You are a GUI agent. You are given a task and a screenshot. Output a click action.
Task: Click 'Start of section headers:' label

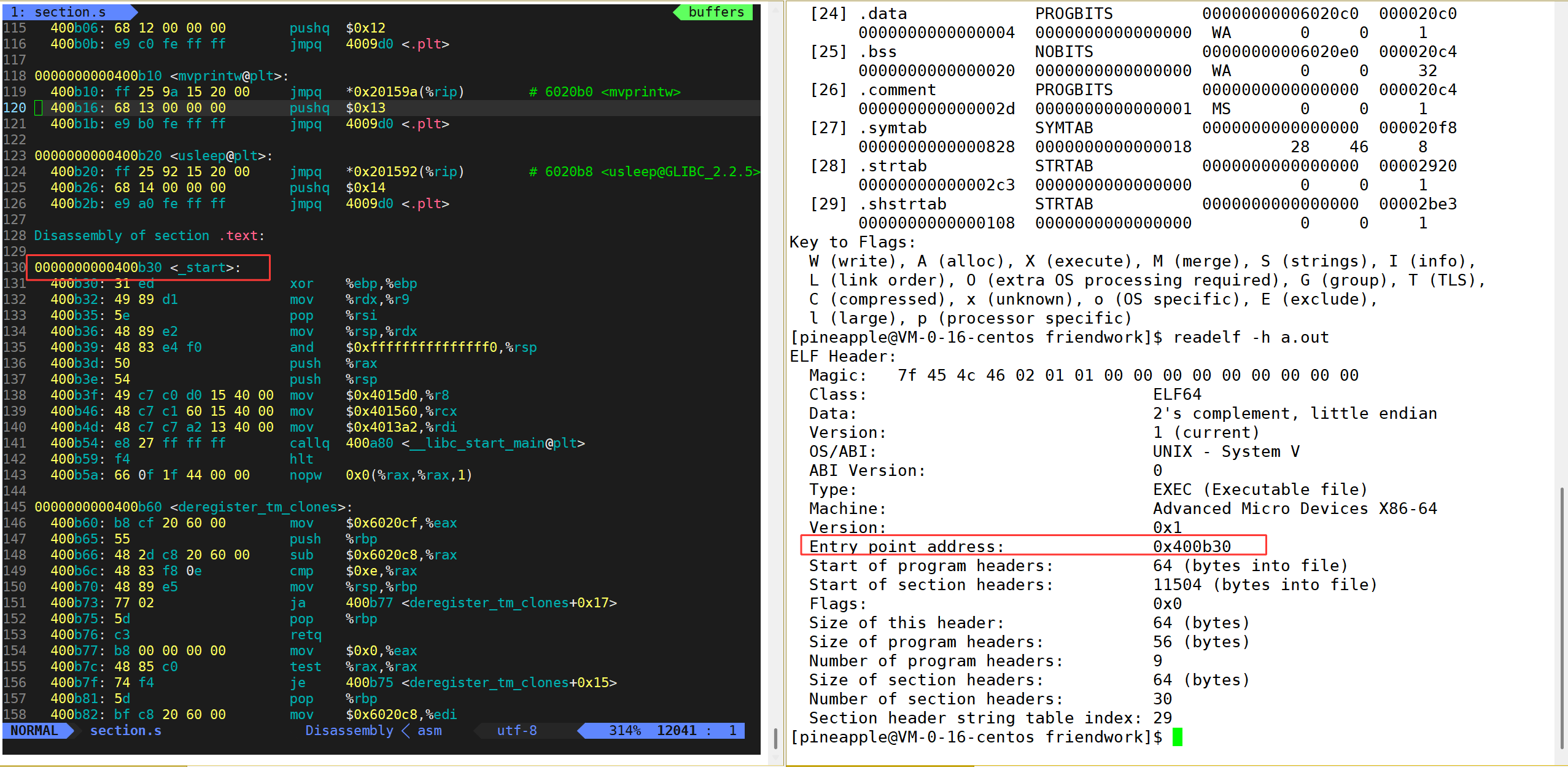point(931,585)
